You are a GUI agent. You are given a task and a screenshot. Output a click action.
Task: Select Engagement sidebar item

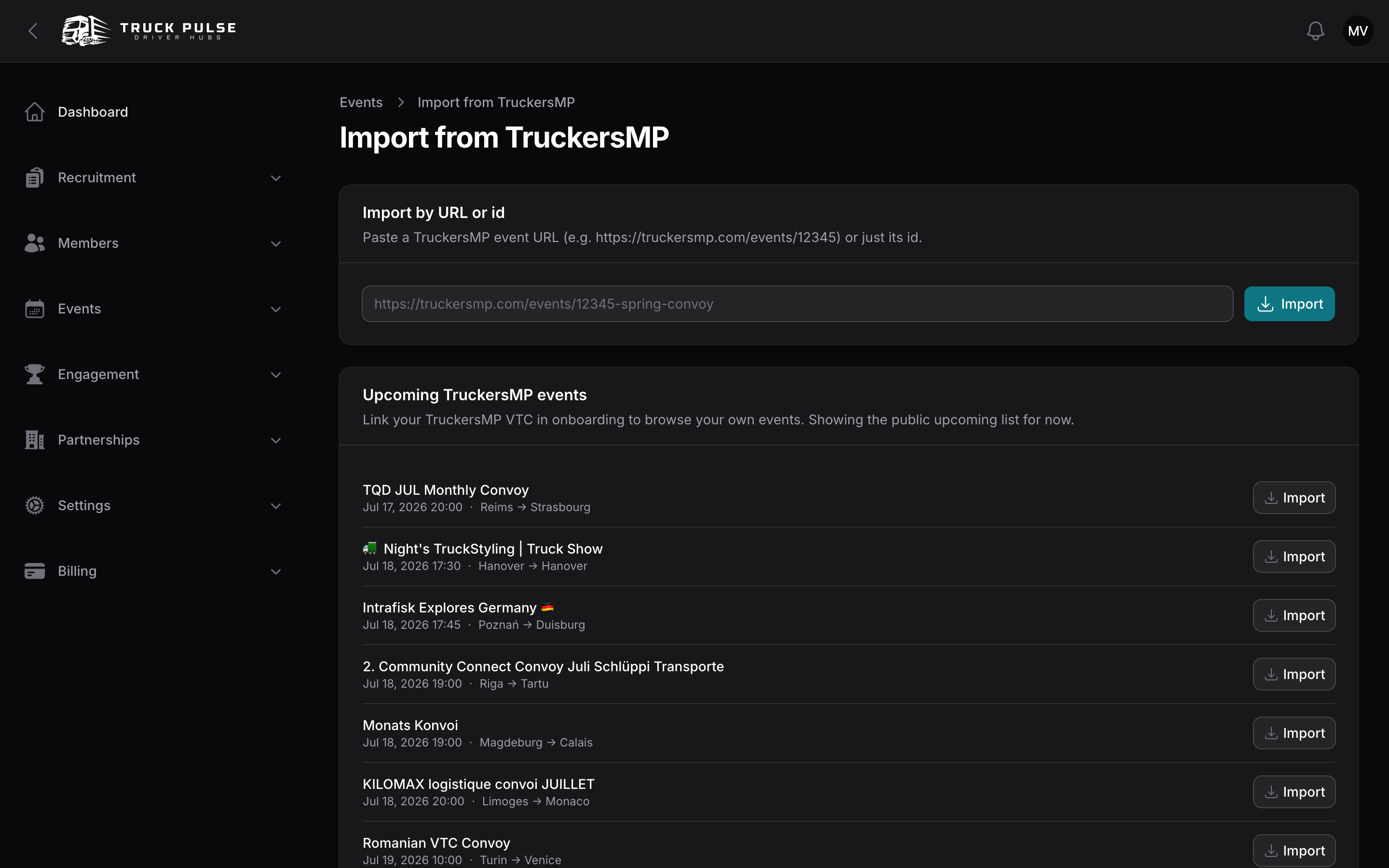click(153, 374)
